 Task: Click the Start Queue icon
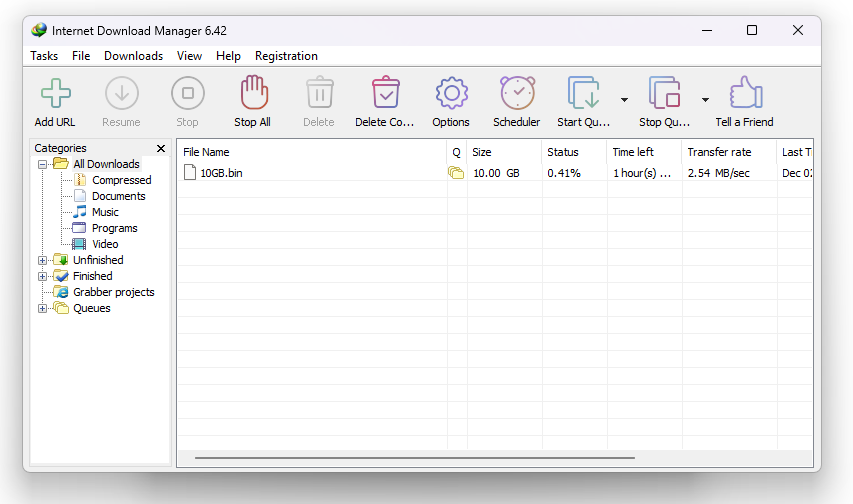pyautogui.click(x=583, y=94)
